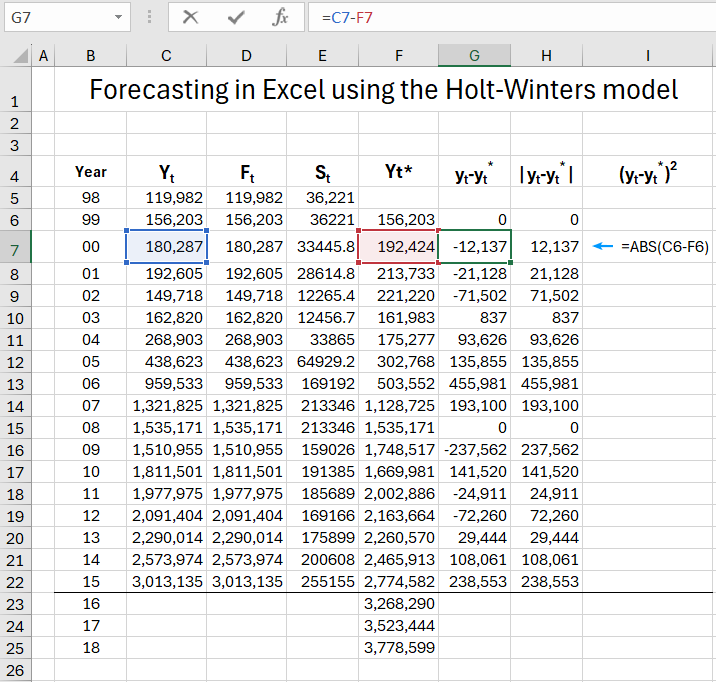Select column H header
Viewport: 716px width, 682px height.
[x=546, y=55]
